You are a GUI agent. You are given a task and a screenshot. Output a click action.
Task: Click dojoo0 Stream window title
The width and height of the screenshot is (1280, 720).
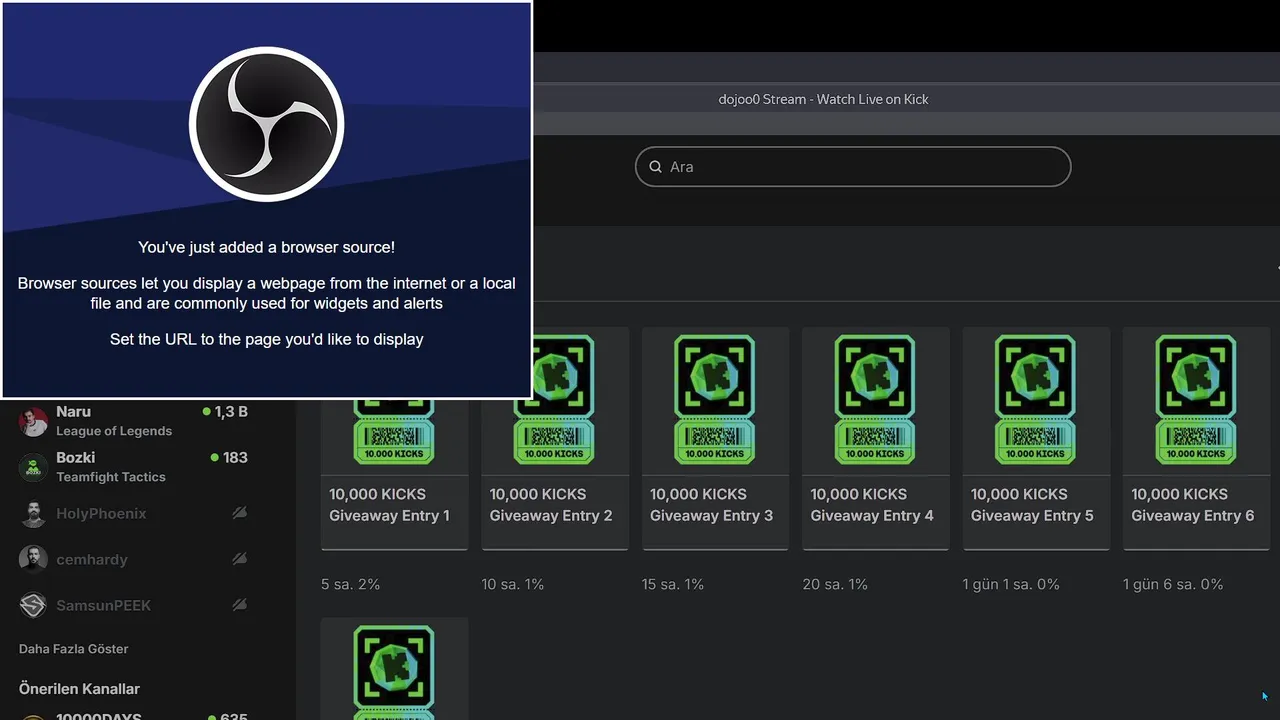pyautogui.click(x=823, y=99)
